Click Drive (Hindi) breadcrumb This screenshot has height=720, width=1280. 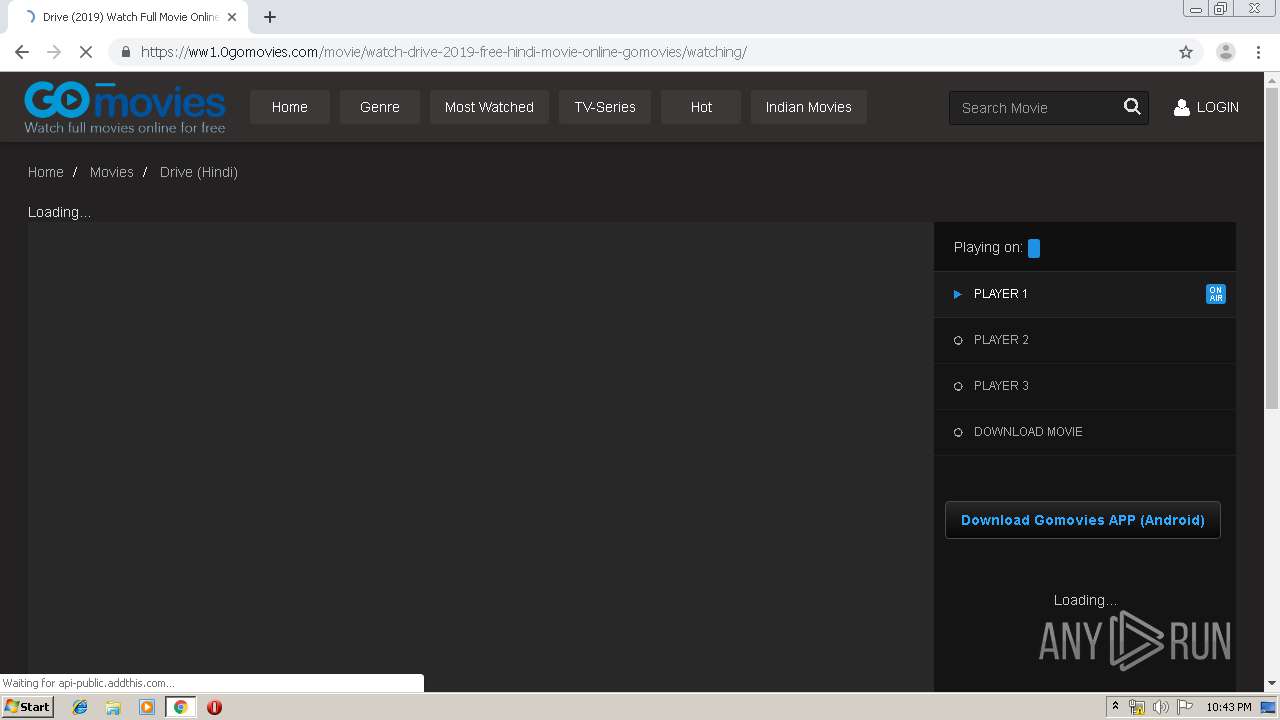click(x=199, y=172)
